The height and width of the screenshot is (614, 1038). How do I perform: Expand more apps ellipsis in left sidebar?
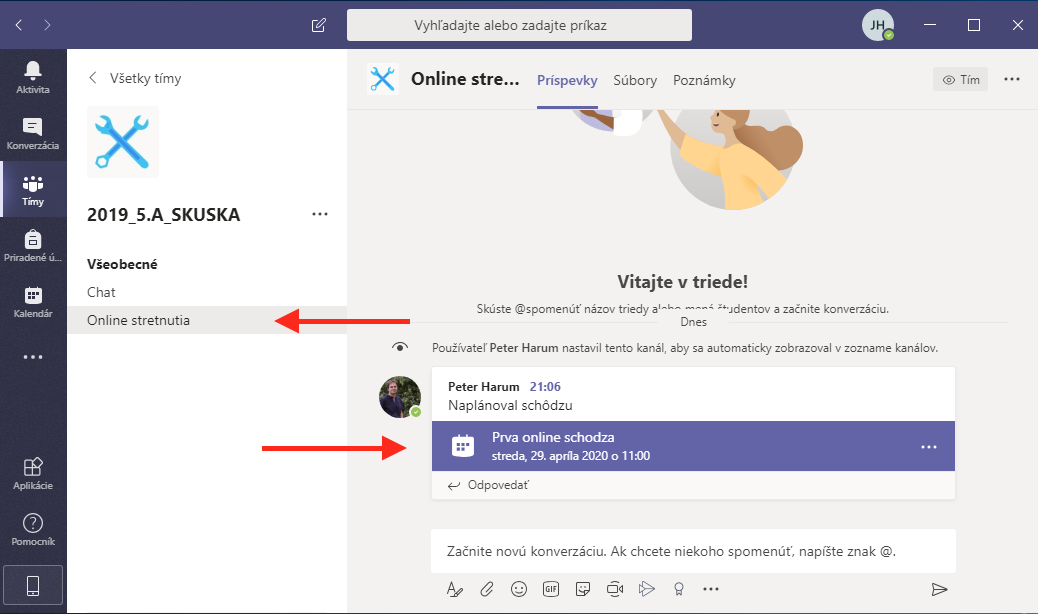[x=33, y=357]
